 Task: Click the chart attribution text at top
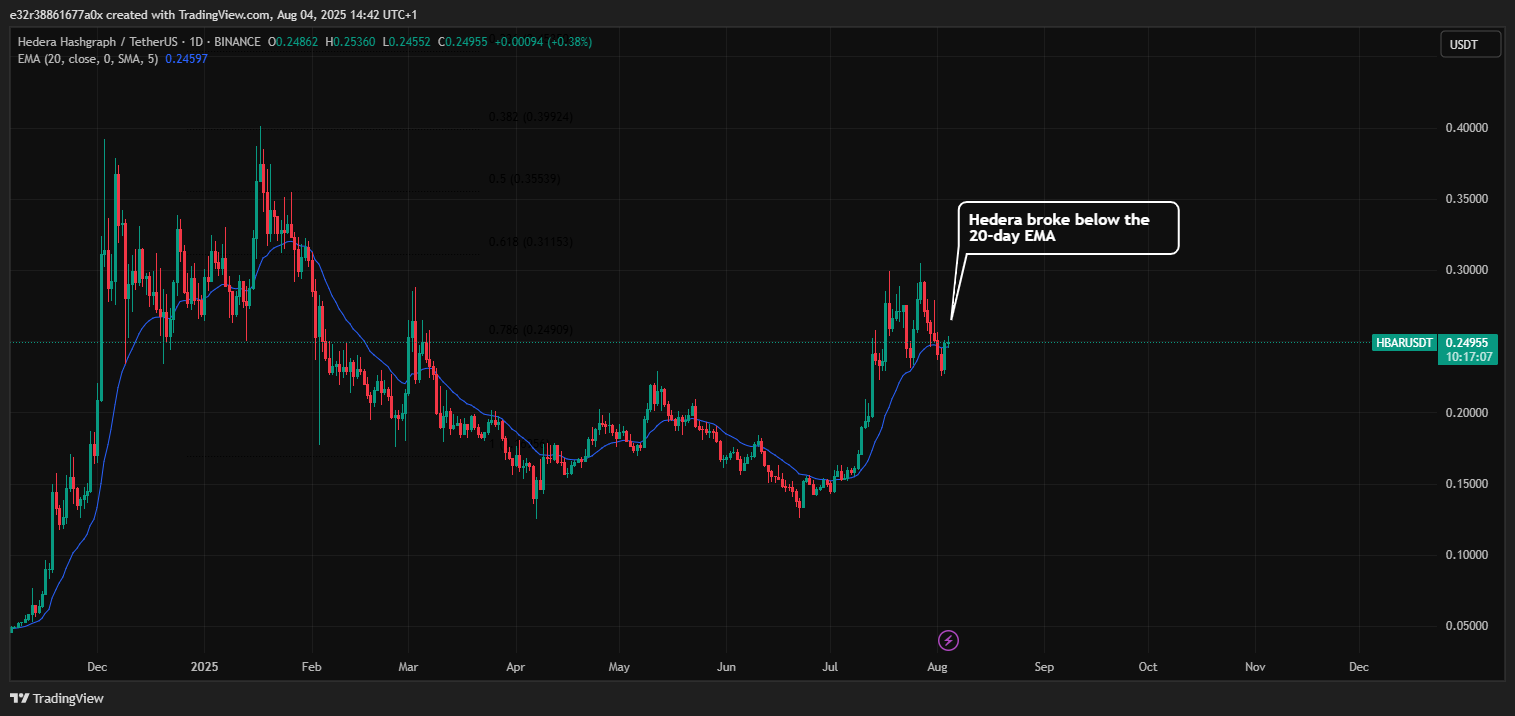point(214,15)
